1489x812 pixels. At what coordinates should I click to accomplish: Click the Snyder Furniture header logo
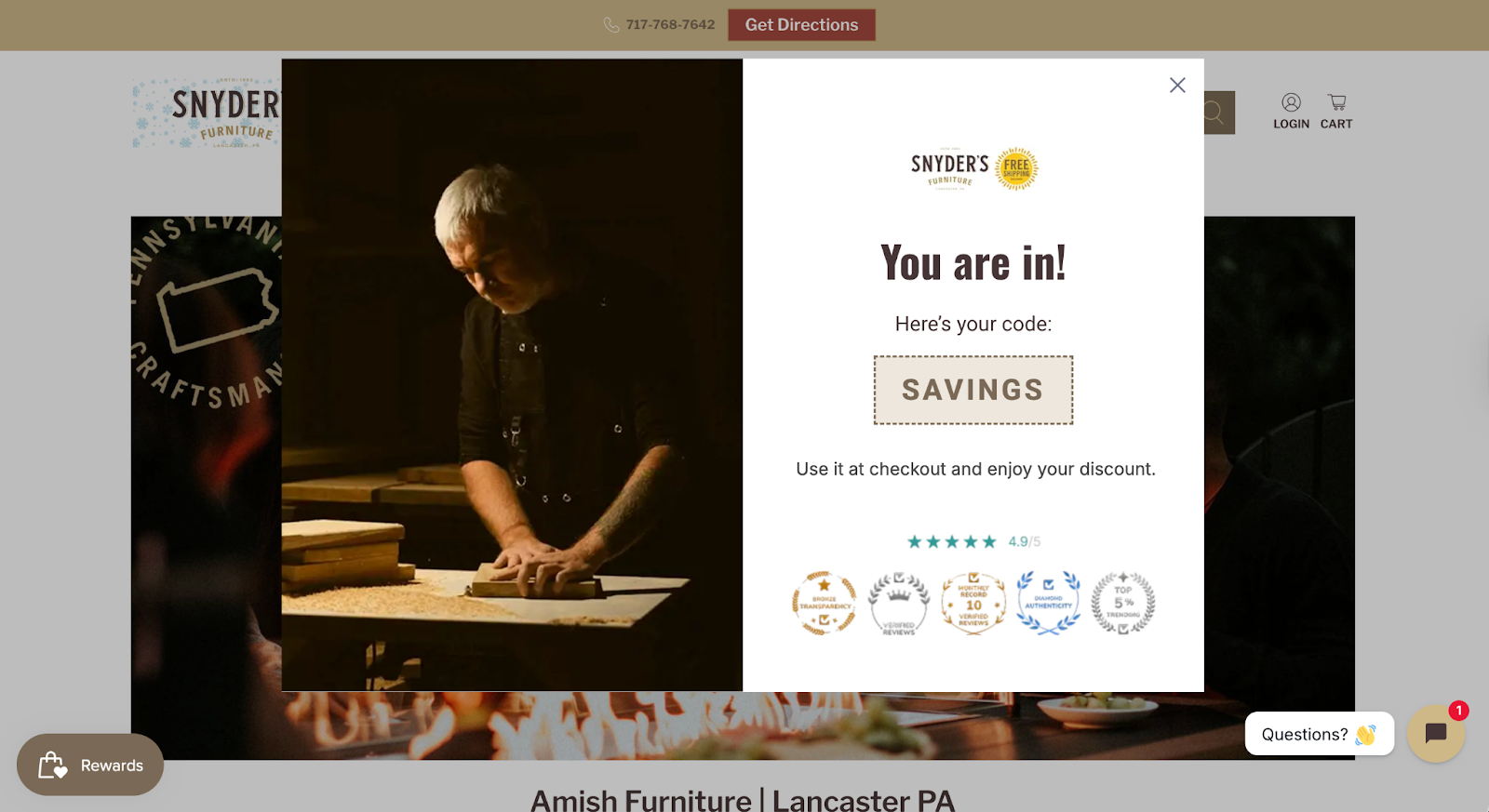206,113
